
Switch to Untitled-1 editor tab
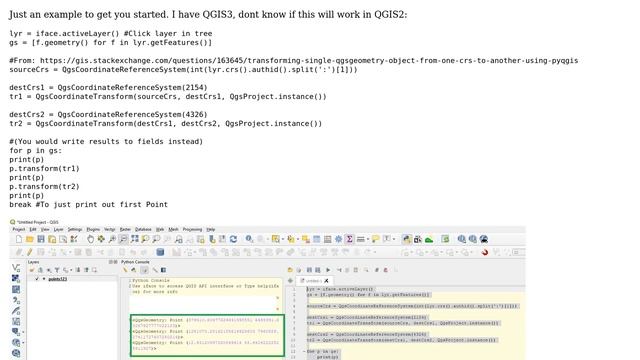tap(313, 281)
